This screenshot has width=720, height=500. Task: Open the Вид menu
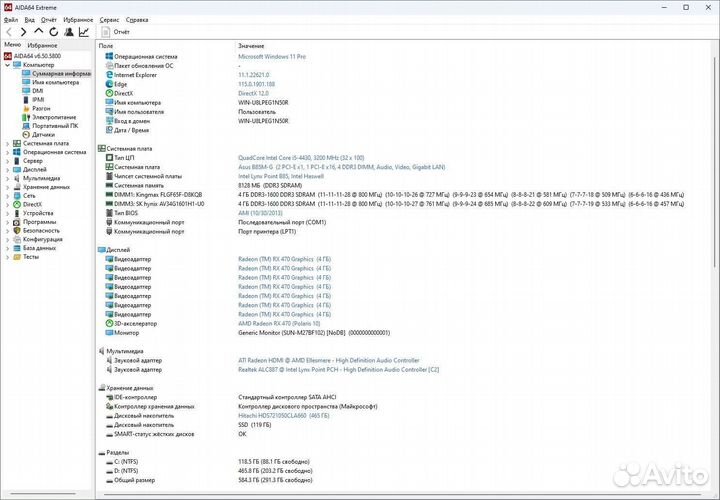pyautogui.click(x=29, y=20)
